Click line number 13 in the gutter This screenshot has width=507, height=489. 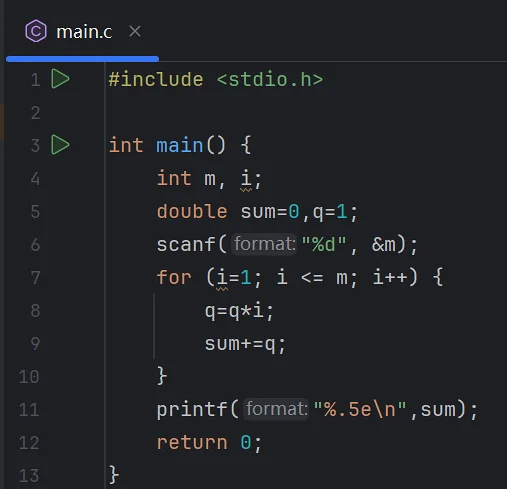click(29, 476)
